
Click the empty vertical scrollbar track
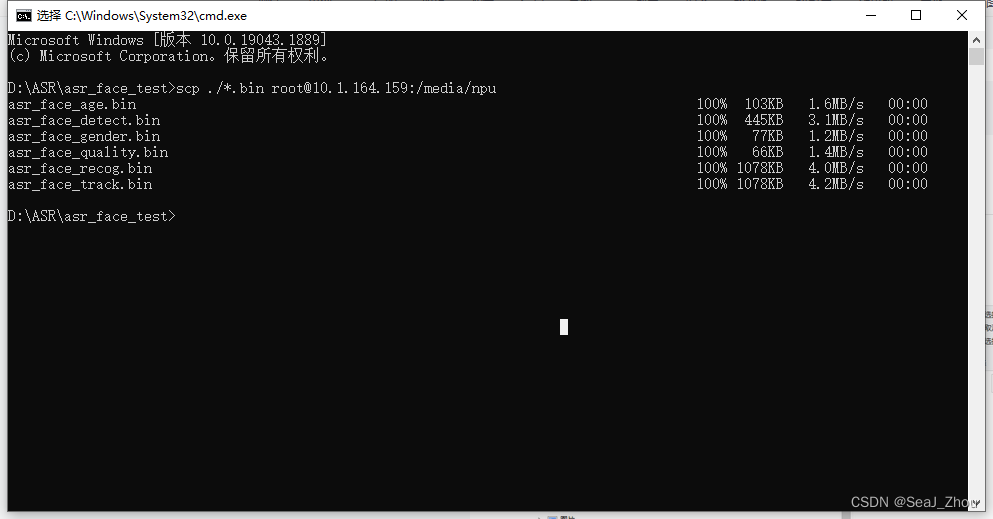[976, 278]
